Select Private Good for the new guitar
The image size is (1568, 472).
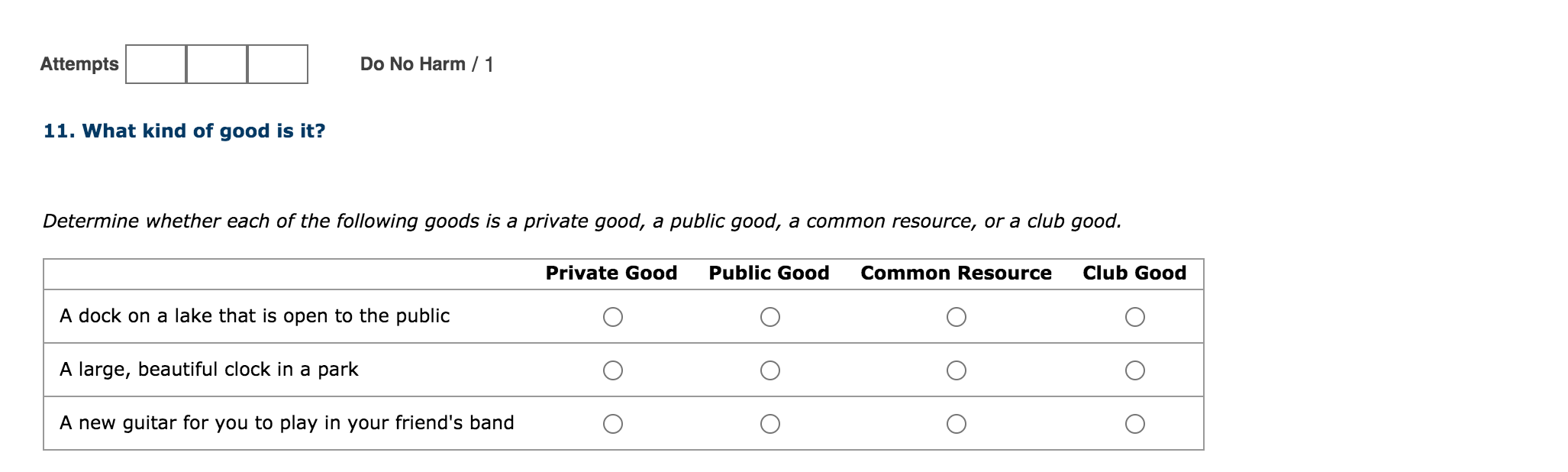(613, 422)
